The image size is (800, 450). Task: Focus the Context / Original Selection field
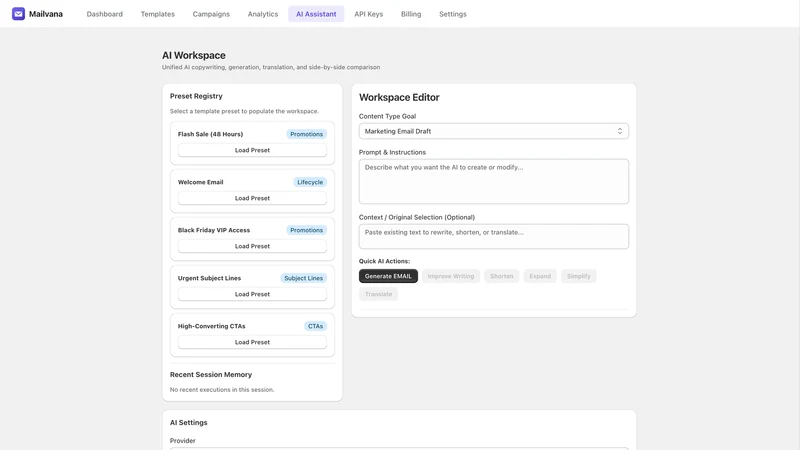(493, 236)
